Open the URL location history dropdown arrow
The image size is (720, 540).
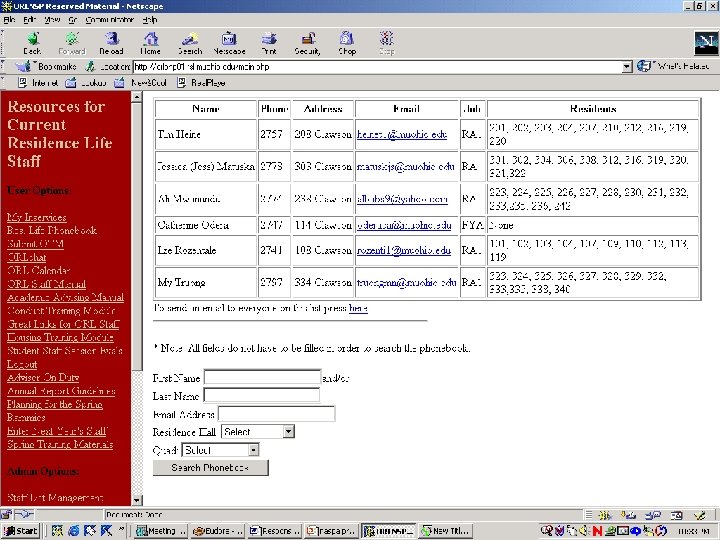tap(627, 66)
